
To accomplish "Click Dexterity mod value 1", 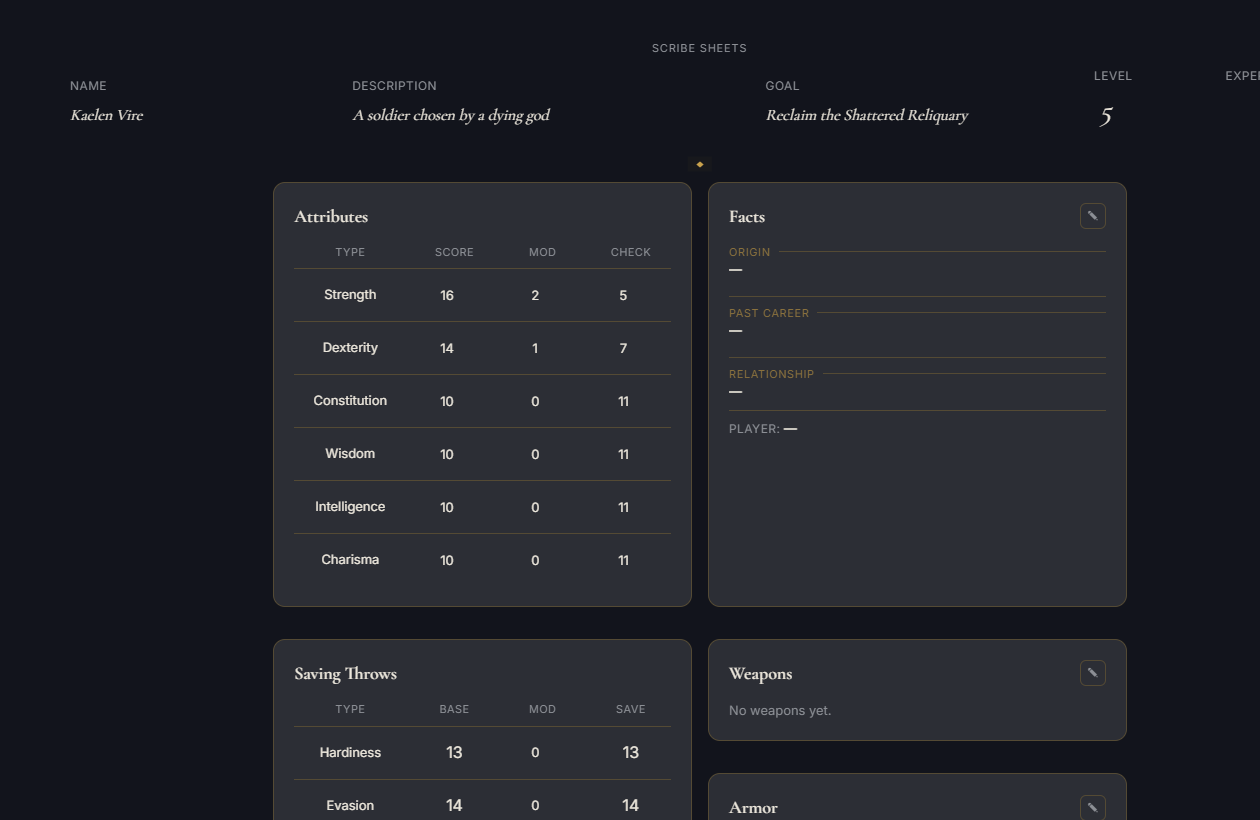I will tap(535, 349).
